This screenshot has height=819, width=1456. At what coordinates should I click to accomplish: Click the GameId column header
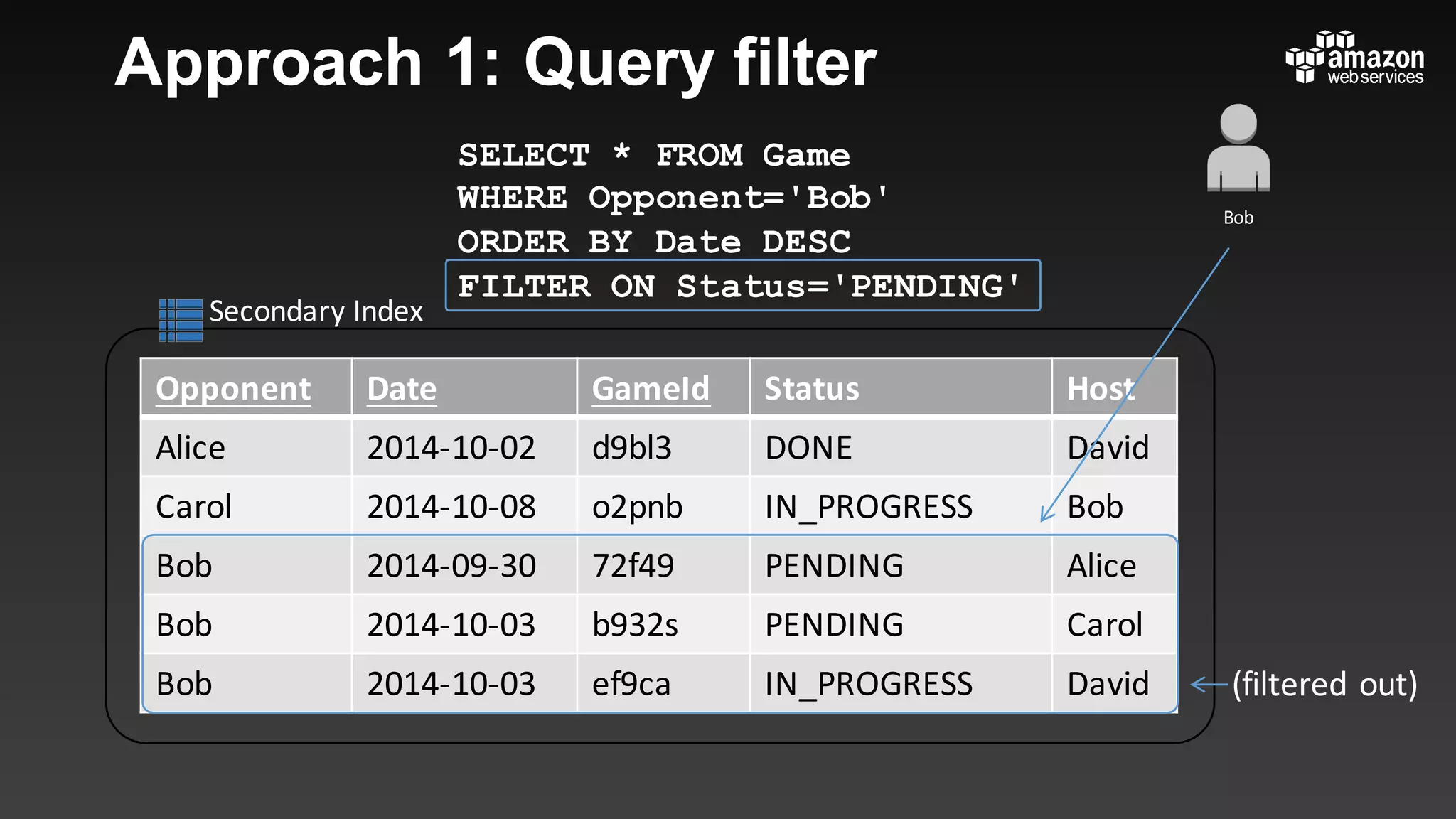point(651,389)
